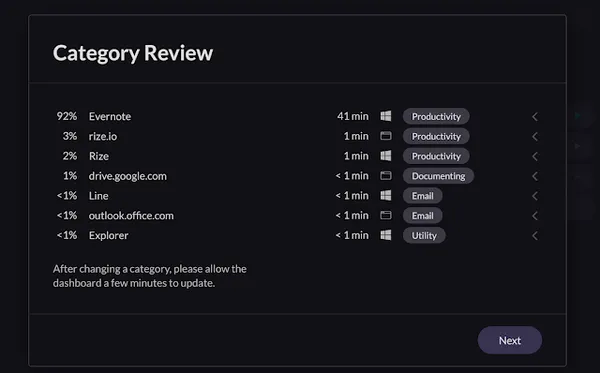
Task: Open the Productivity tag on the Rize row
Action: (436, 156)
